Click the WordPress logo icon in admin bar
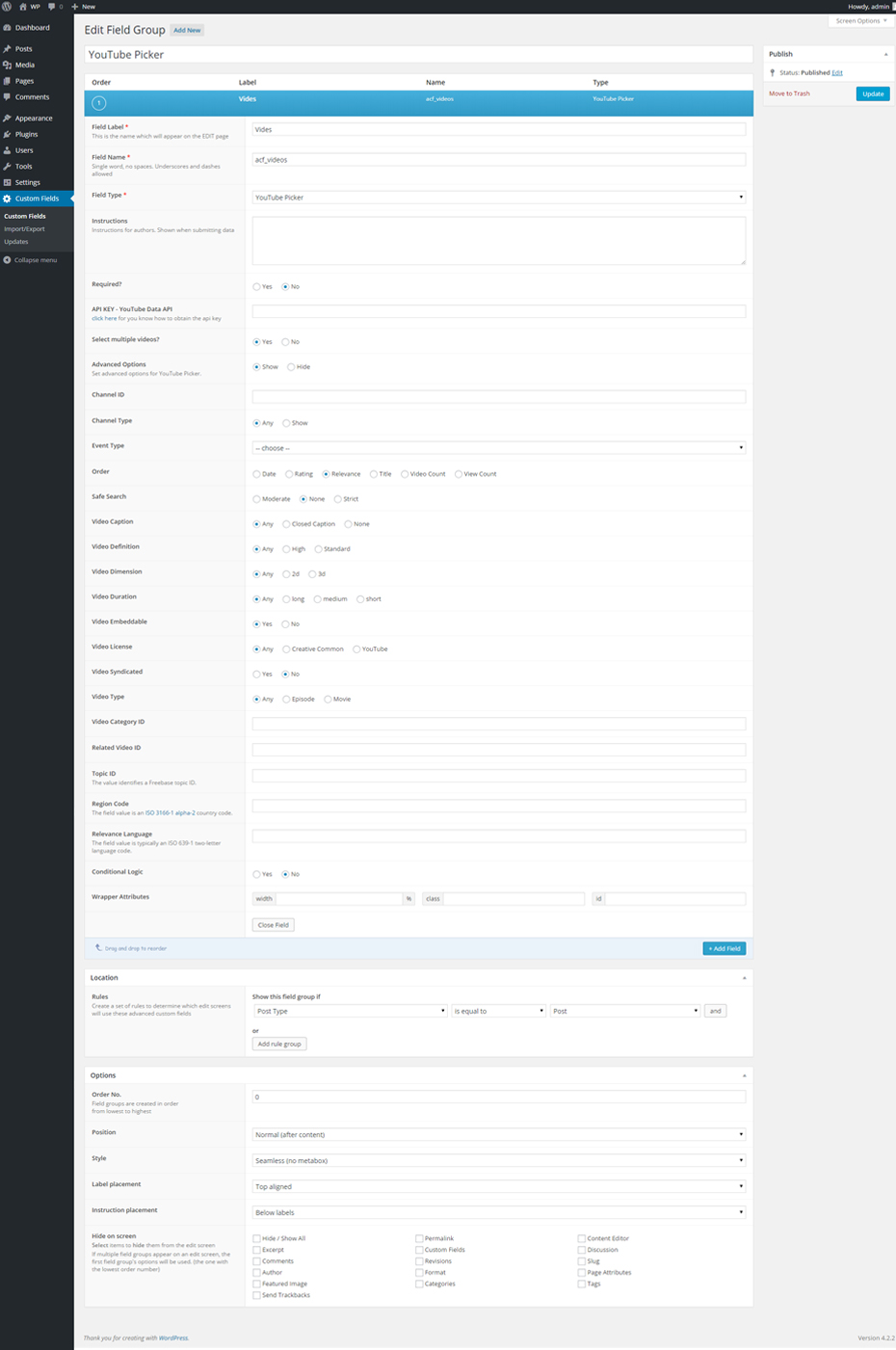 pos(7,7)
